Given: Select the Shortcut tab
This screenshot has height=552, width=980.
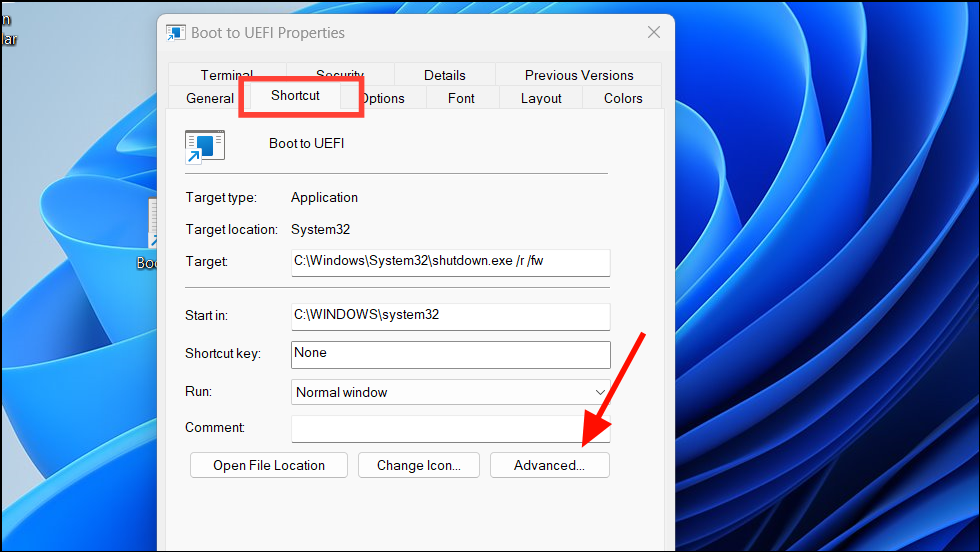Looking at the screenshot, I should 295,96.
